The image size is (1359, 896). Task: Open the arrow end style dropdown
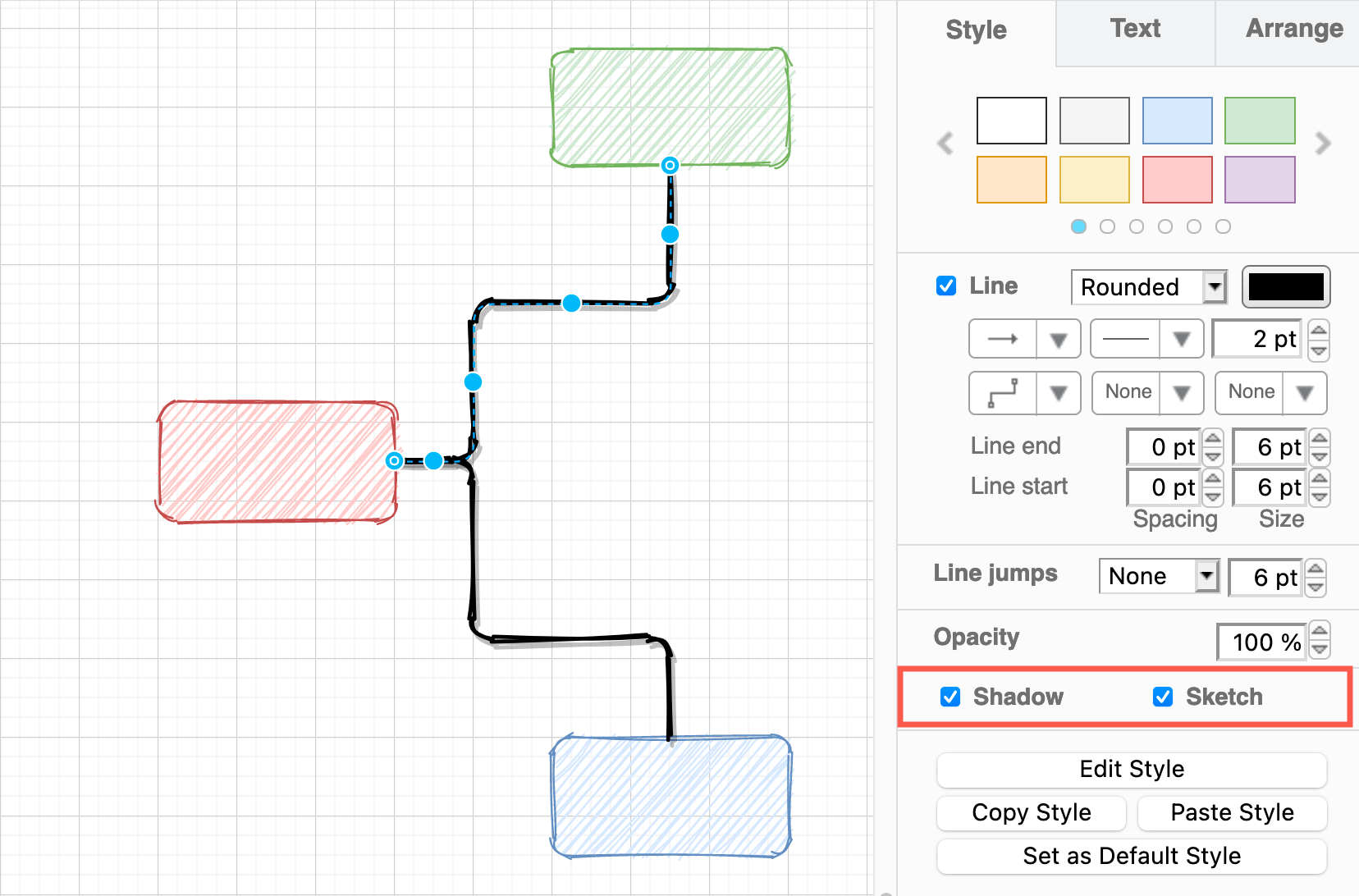click(x=1059, y=338)
